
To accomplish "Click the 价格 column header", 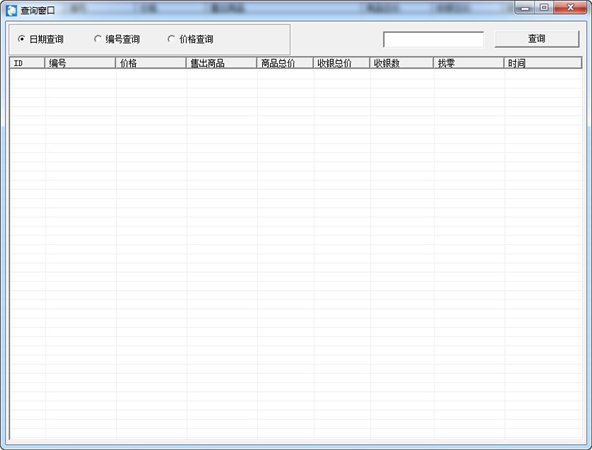I will pyautogui.click(x=151, y=63).
